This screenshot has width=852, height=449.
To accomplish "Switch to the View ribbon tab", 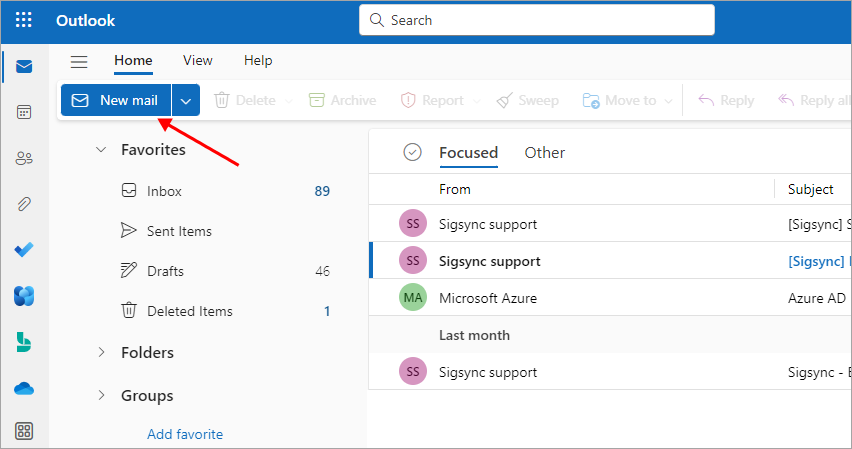I will (197, 61).
